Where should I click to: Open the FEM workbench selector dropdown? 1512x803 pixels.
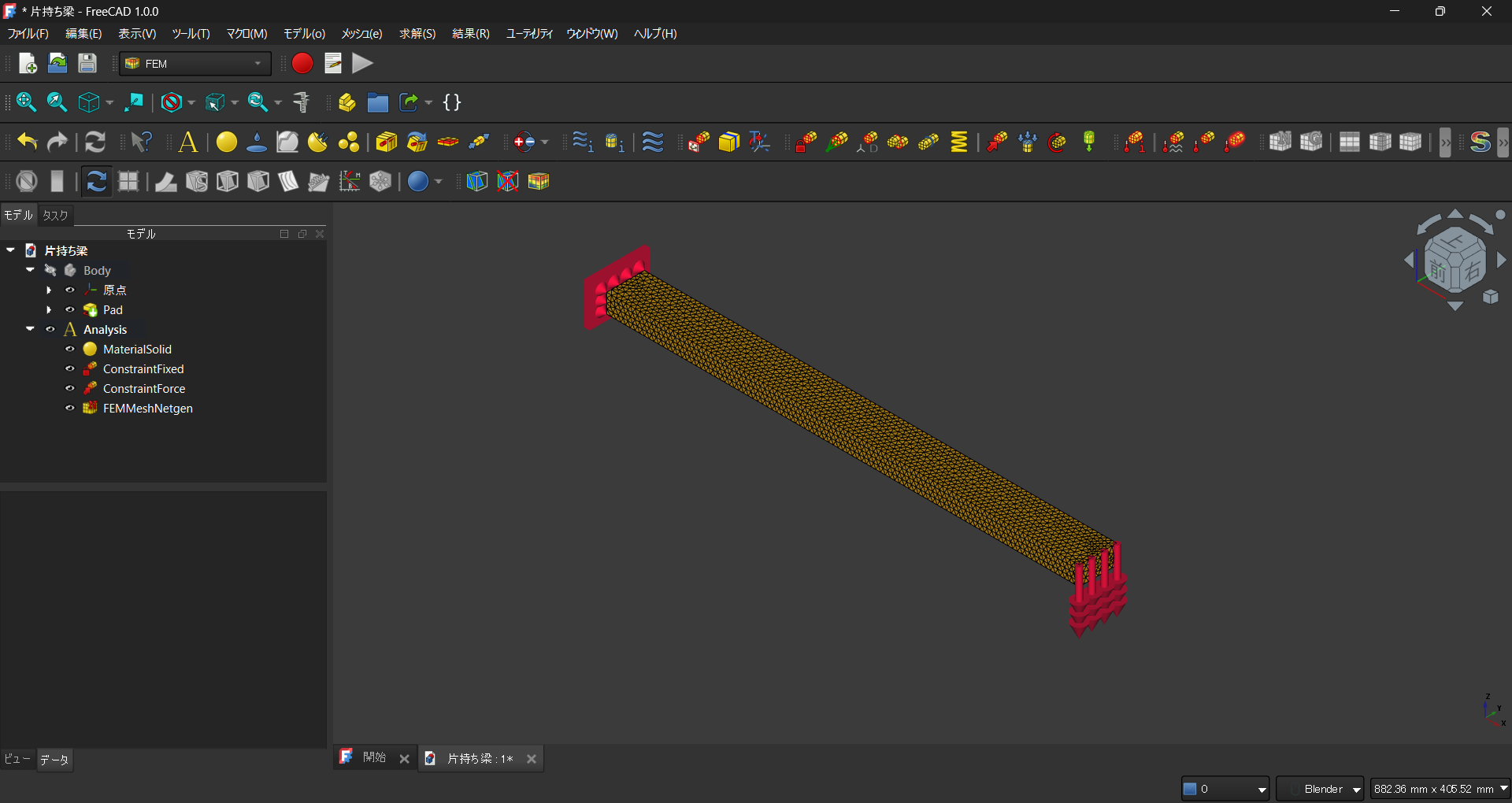click(x=195, y=64)
